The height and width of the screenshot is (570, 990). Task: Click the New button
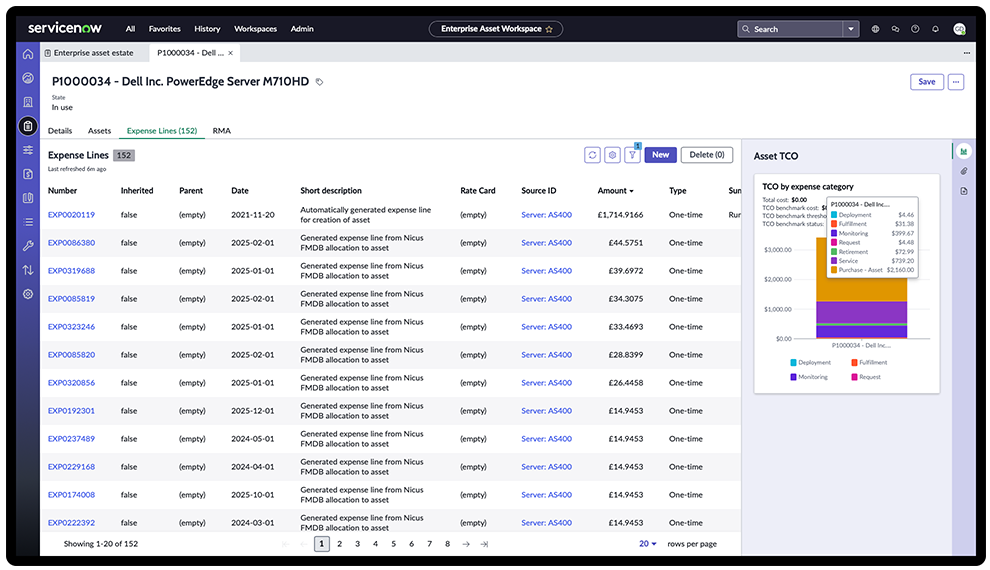point(660,155)
